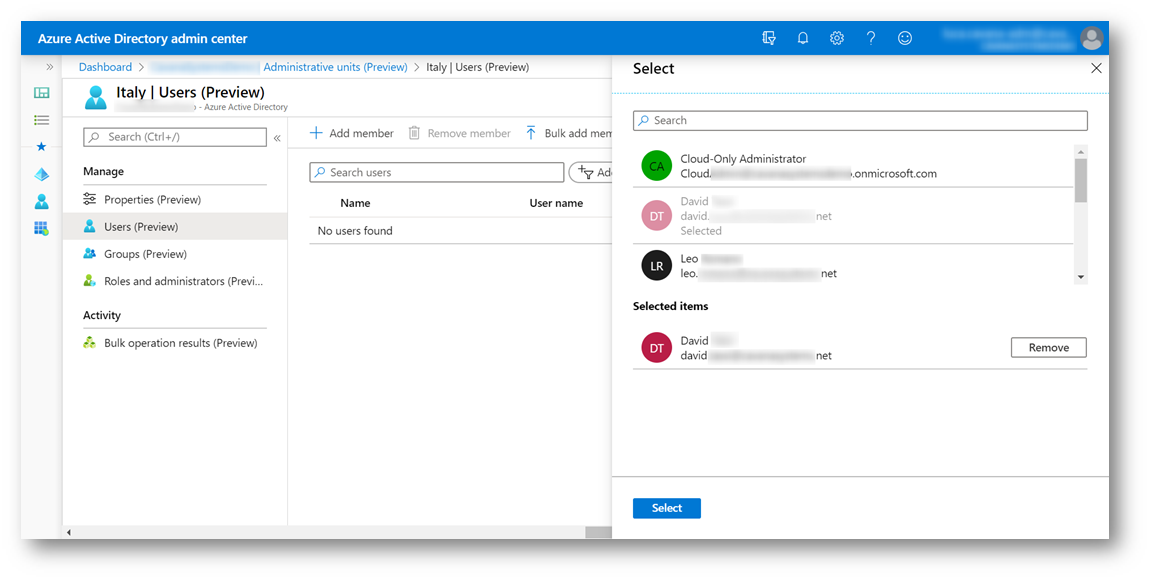The height and width of the screenshot is (581, 1151).
Task: Sort by the Name column header
Action: 355,203
